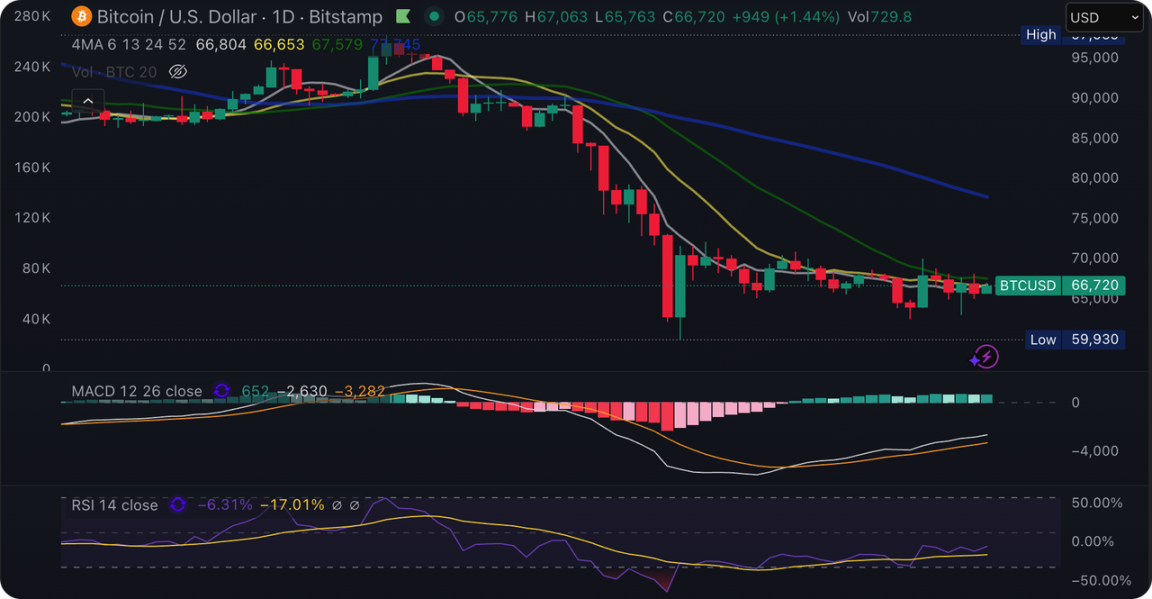This screenshot has width=1152, height=599.
Task: Click the Vol · BTC 20 indicator label
Action: click(114, 72)
